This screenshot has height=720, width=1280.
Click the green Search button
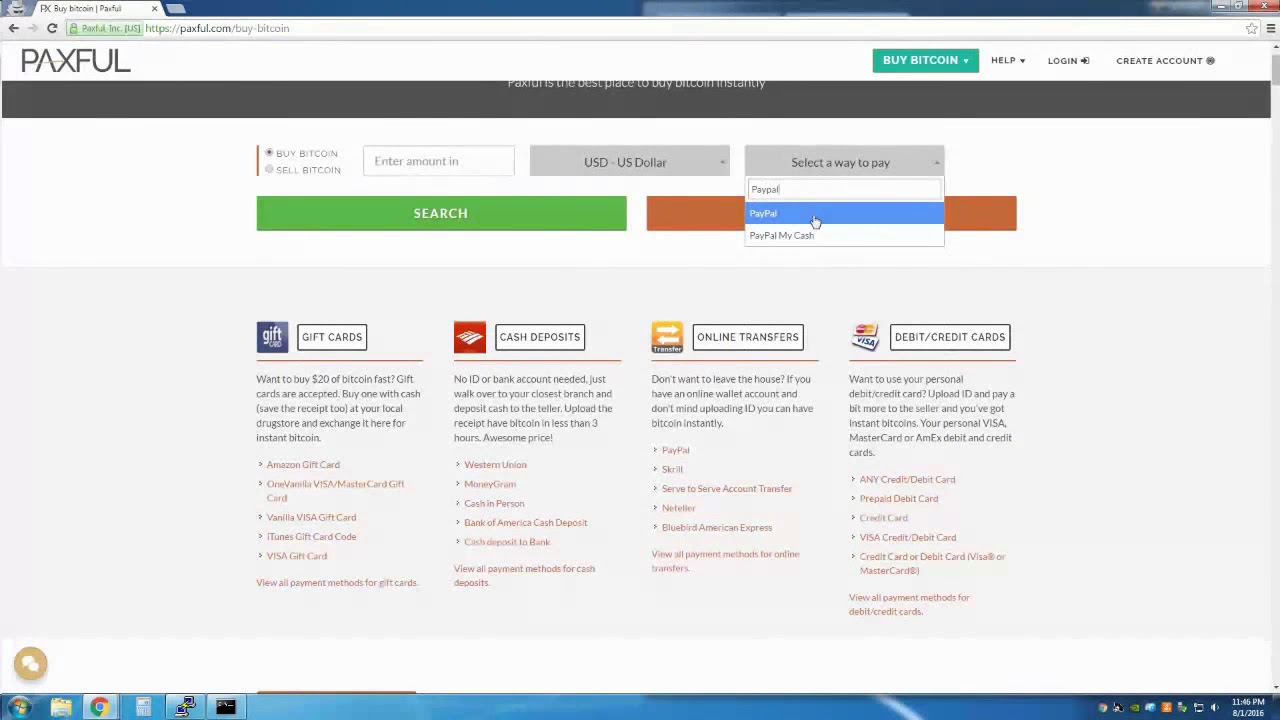(x=441, y=213)
